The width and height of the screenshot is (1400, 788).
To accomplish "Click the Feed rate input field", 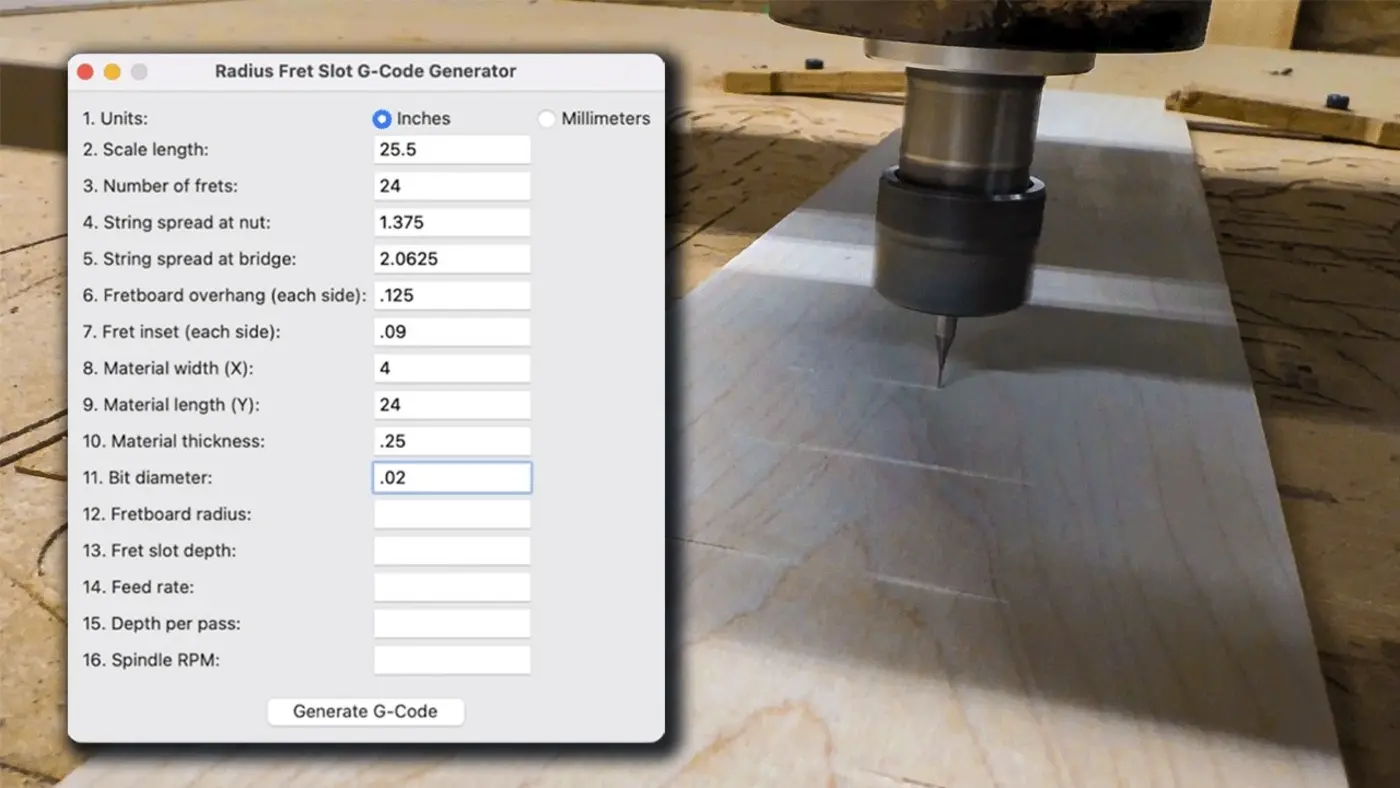I will click(451, 586).
